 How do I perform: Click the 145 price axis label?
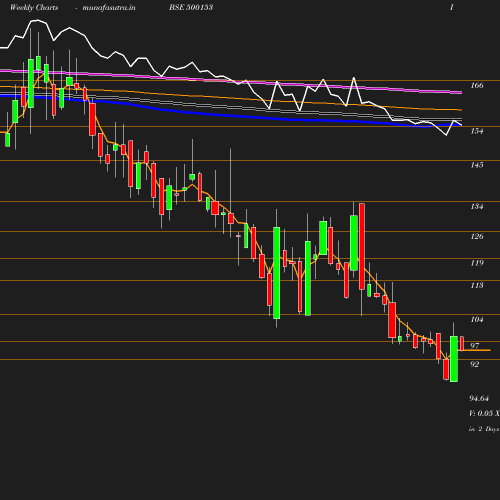pos(477,165)
